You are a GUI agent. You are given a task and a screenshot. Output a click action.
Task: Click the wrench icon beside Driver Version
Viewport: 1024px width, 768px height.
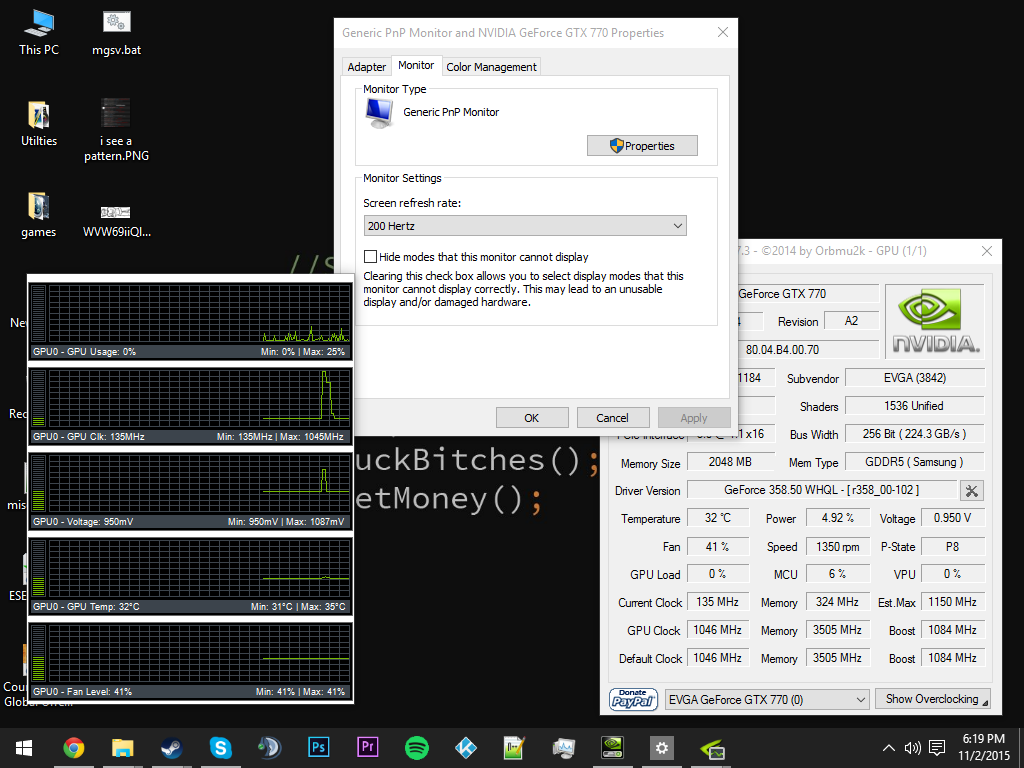[x=971, y=490]
